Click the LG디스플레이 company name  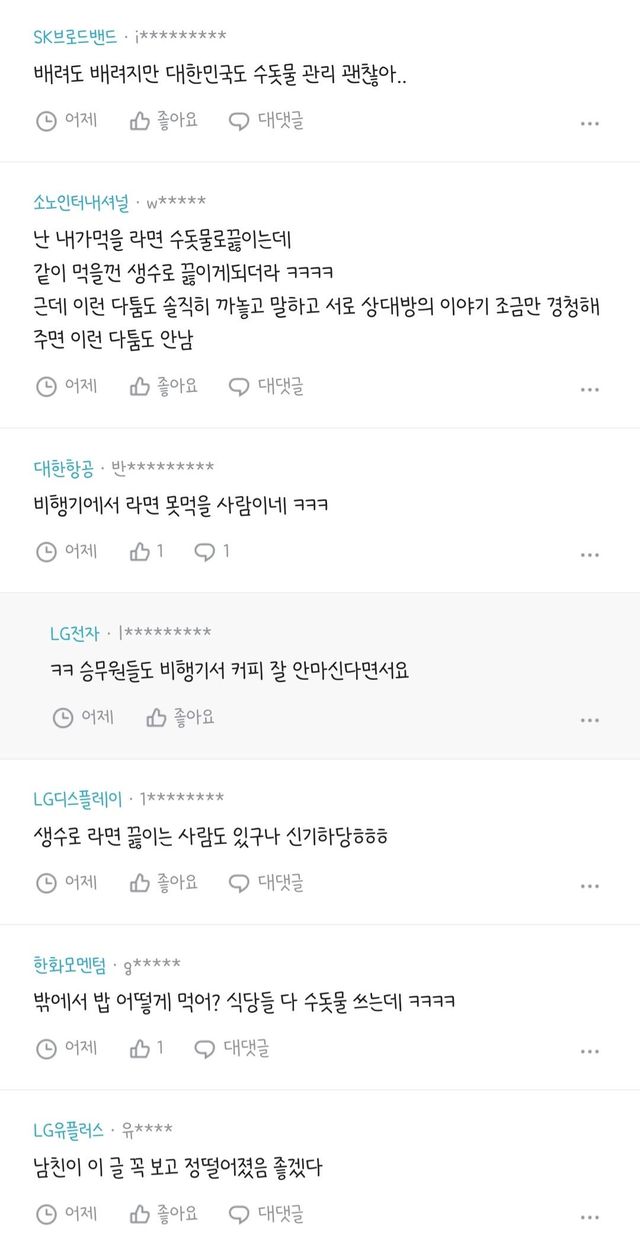click(x=78, y=798)
